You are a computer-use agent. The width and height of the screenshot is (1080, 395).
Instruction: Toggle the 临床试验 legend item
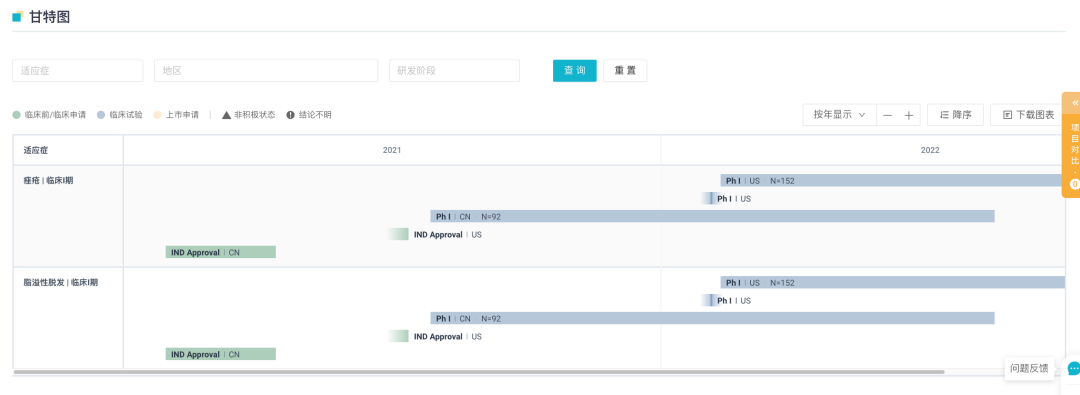(x=120, y=115)
